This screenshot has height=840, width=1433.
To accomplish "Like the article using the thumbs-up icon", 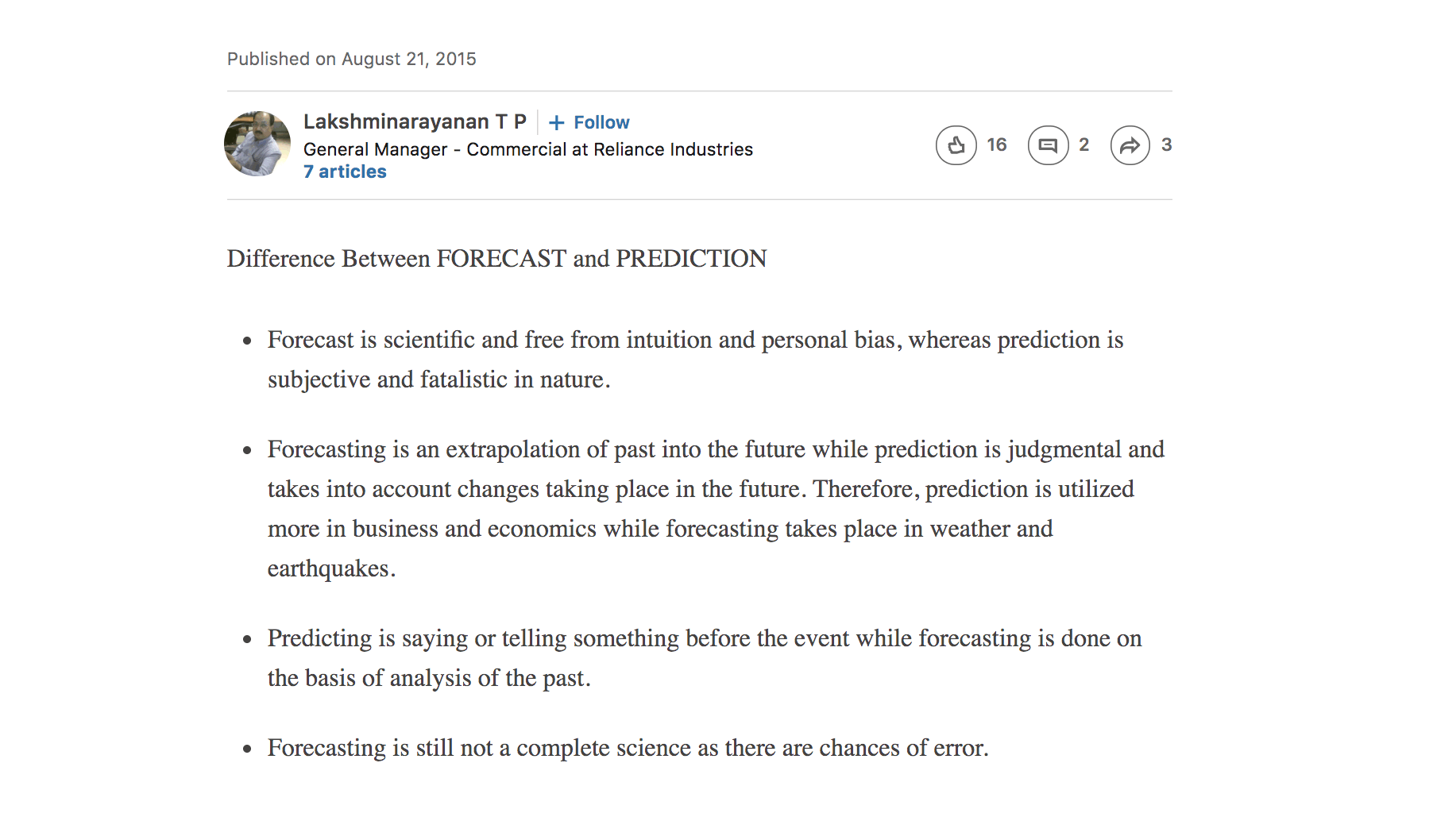I will pos(956,144).
